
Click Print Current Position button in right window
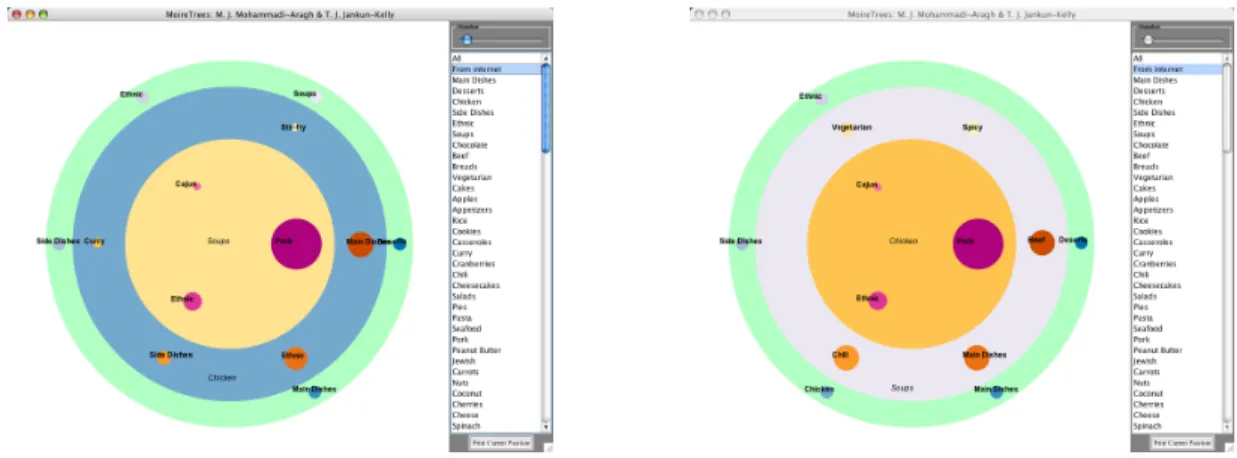click(x=1184, y=442)
